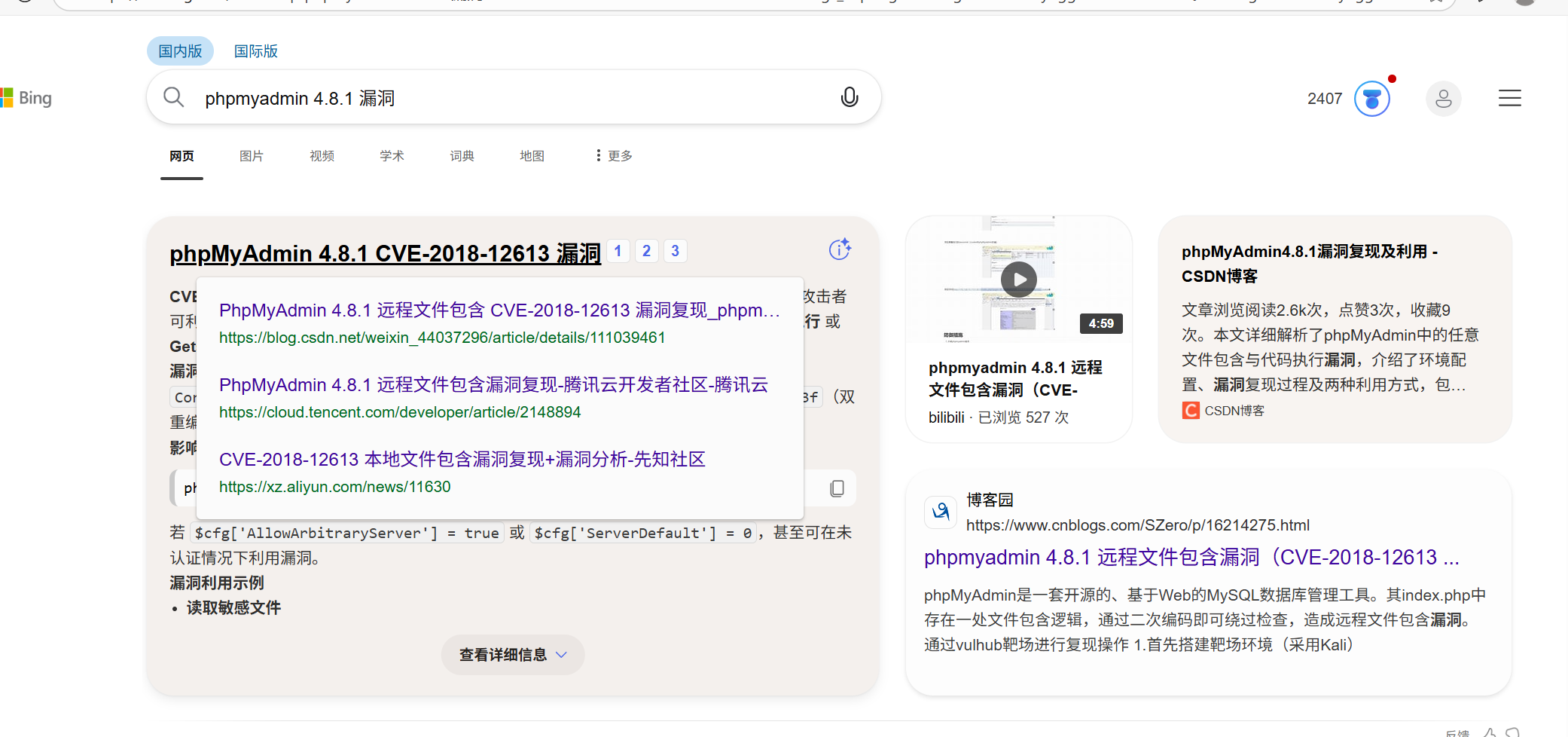Screen dimensions: 1568x737
Task: Switch to the 视频 tab
Action: tap(322, 156)
